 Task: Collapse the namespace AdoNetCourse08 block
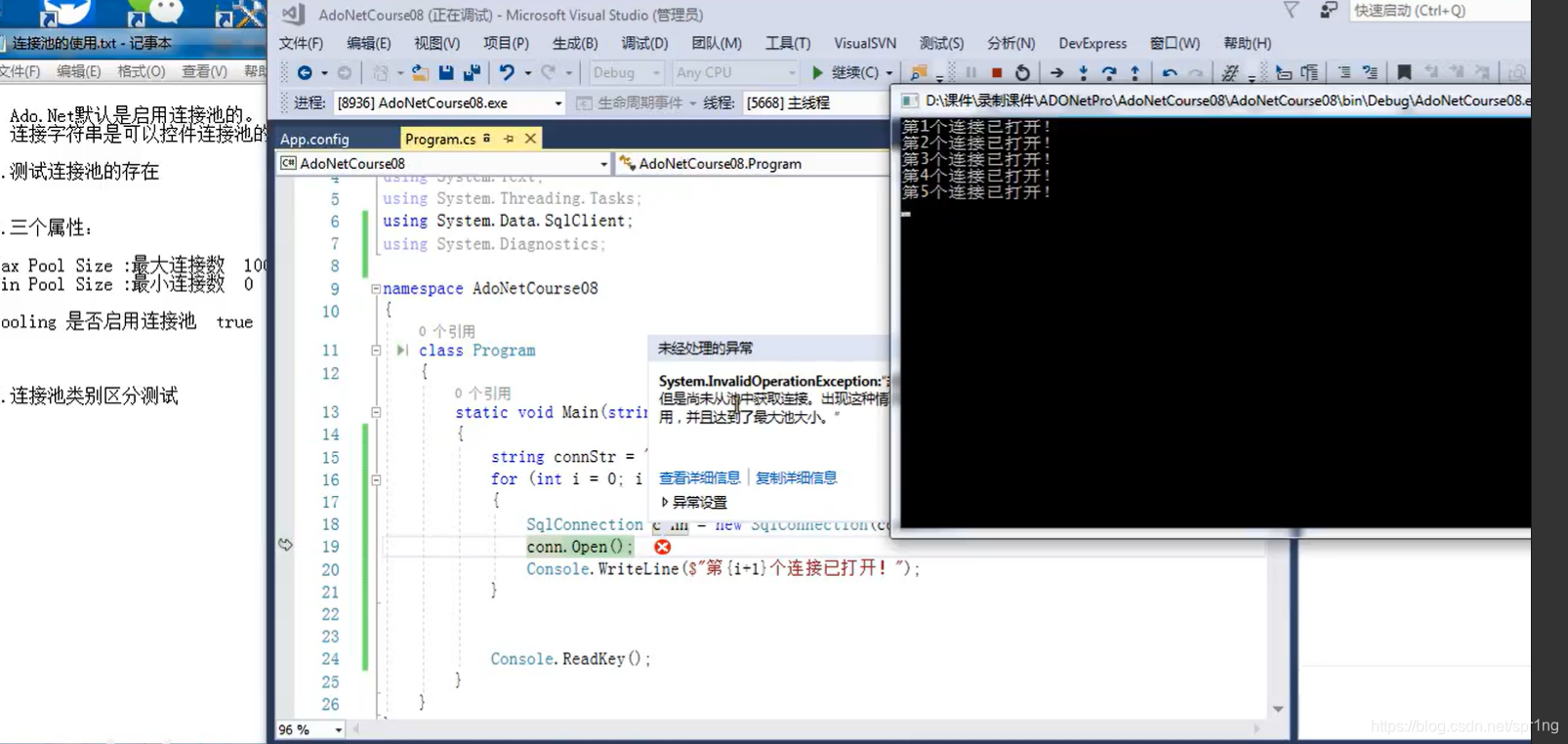pos(376,289)
